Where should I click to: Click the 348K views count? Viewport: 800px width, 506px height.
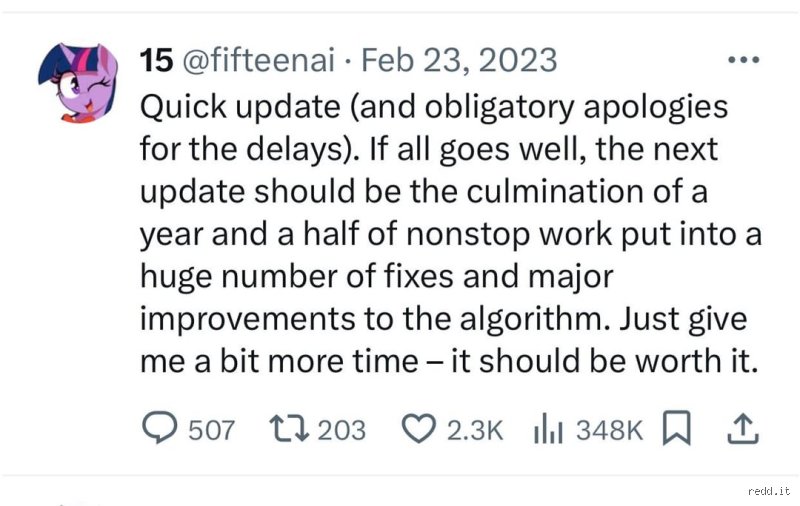609,430
